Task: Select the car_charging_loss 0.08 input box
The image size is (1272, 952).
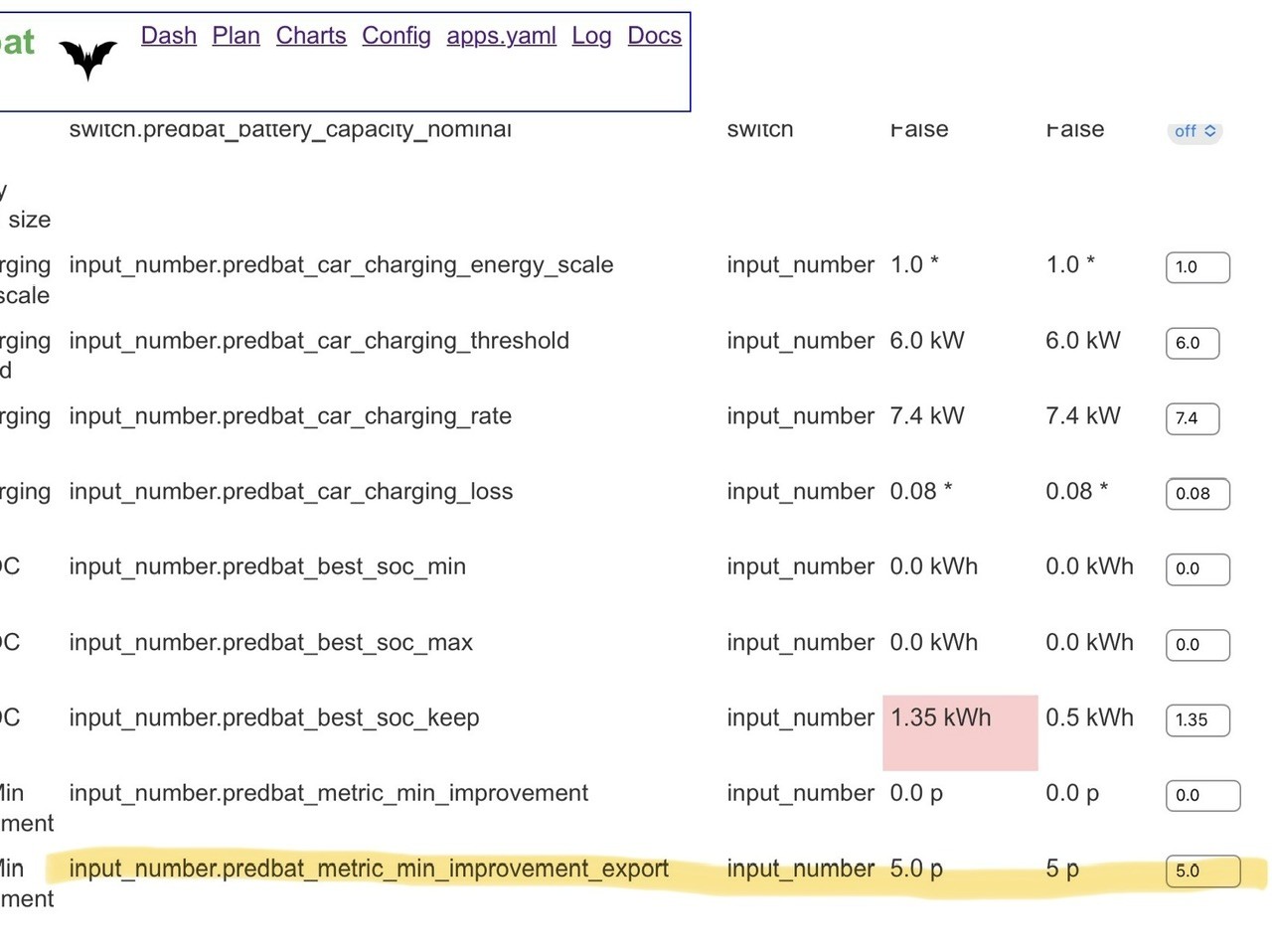Action: 1197,494
